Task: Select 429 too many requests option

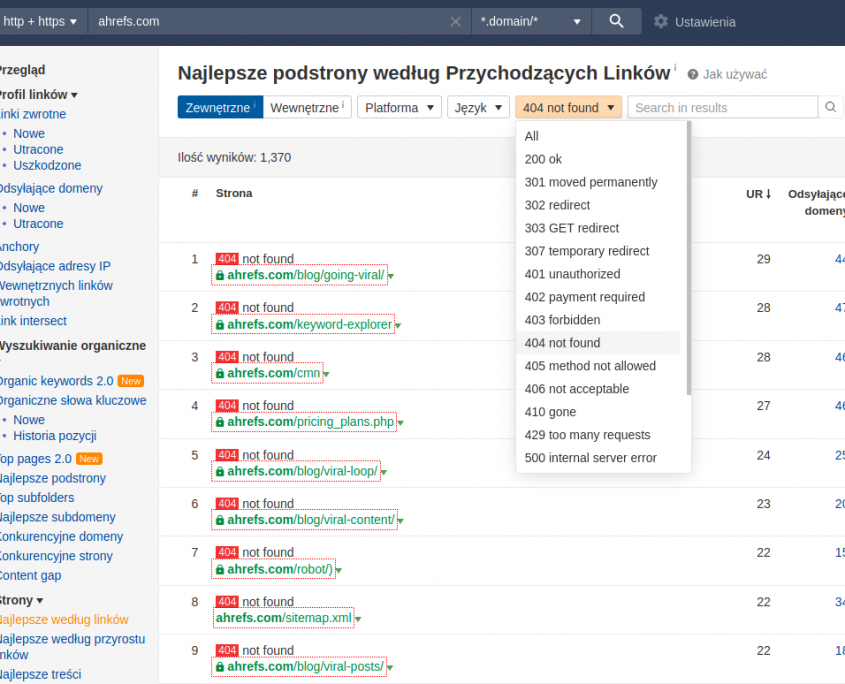Action: click(x=598, y=435)
